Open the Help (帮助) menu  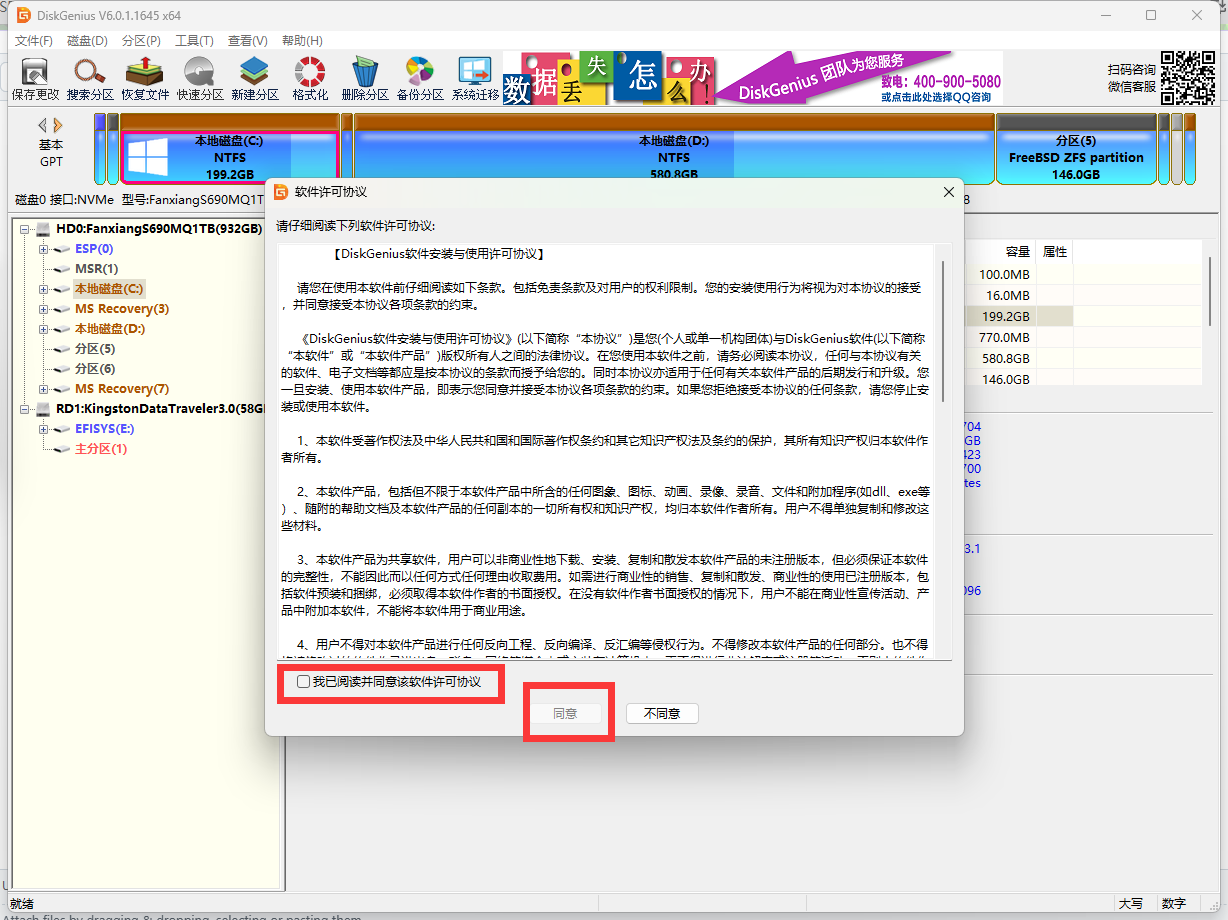(x=302, y=41)
